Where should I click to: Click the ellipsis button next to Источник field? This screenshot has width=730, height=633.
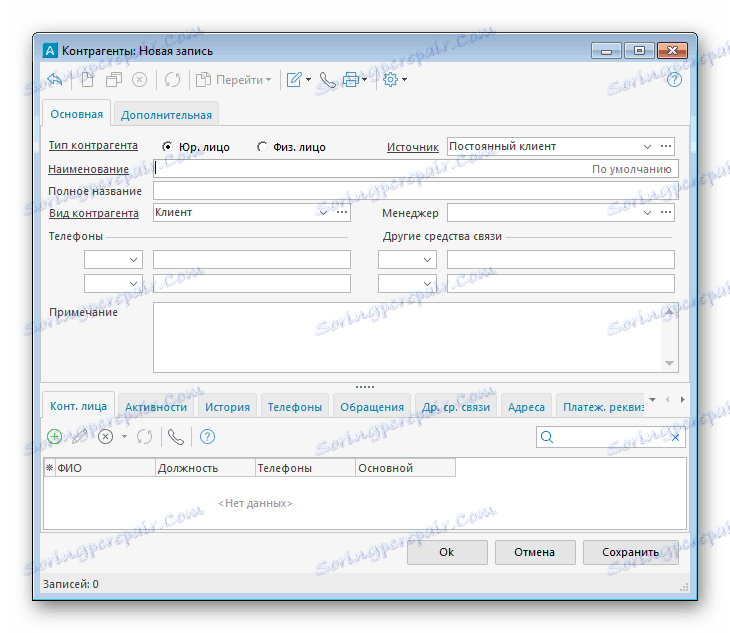tap(666, 146)
